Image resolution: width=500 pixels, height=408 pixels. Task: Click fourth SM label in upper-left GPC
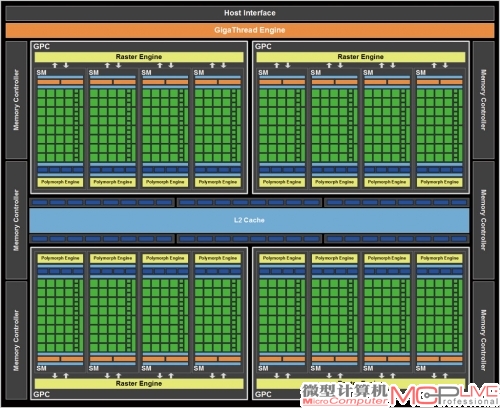click(199, 72)
